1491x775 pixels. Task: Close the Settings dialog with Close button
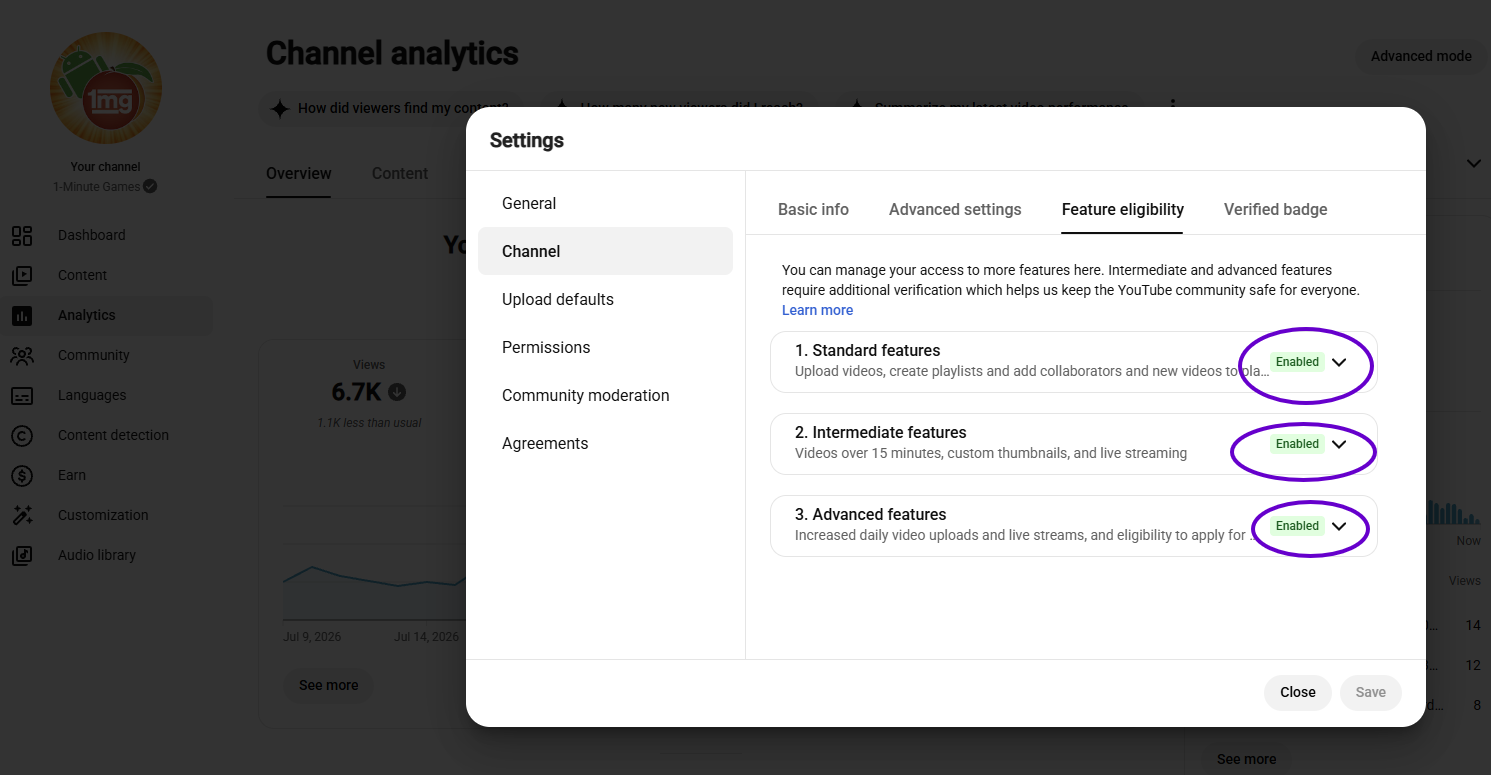click(x=1297, y=692)
